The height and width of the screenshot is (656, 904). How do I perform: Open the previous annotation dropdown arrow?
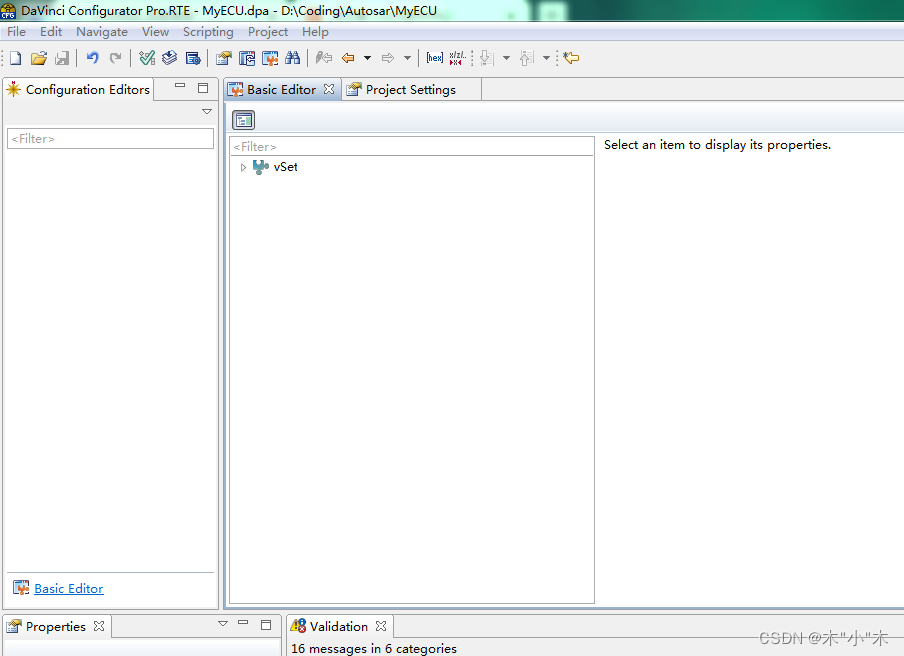point(546,58)
